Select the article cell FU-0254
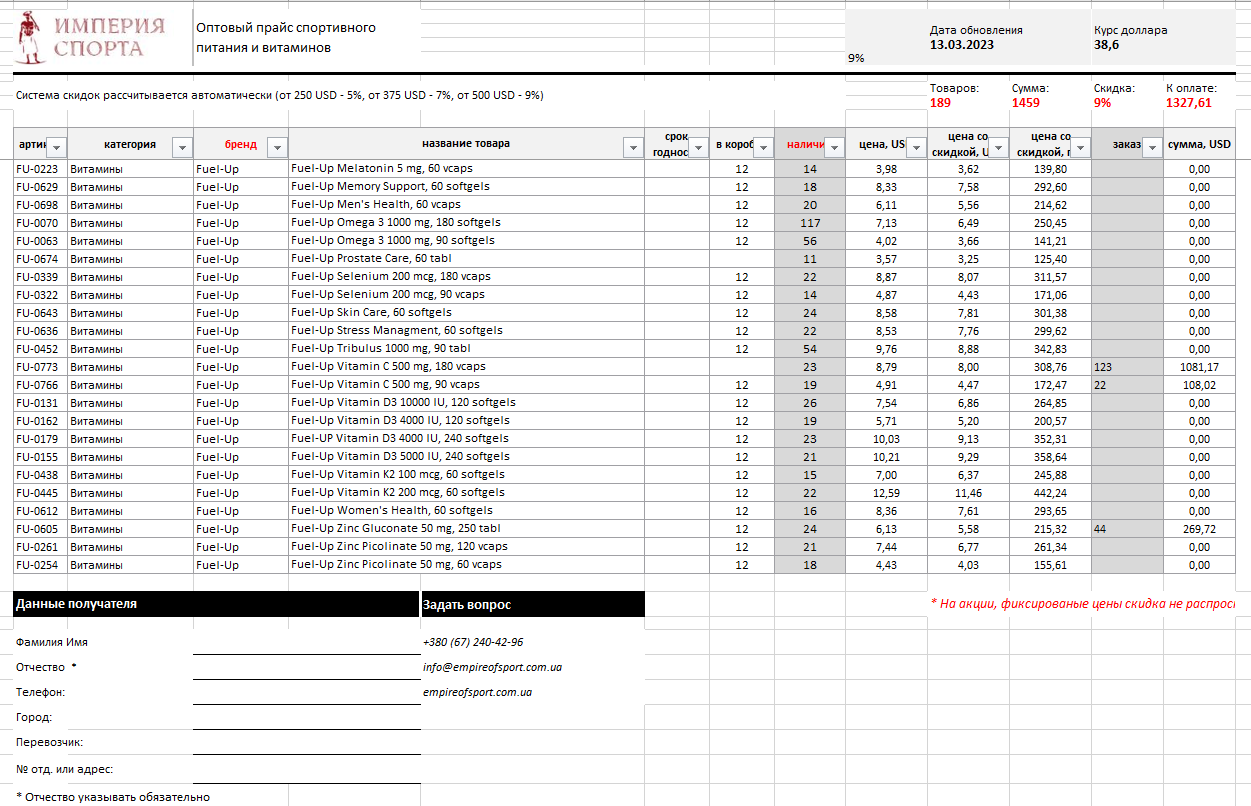This screenshot has width=1251, height=806. click(x=40, y=565)
